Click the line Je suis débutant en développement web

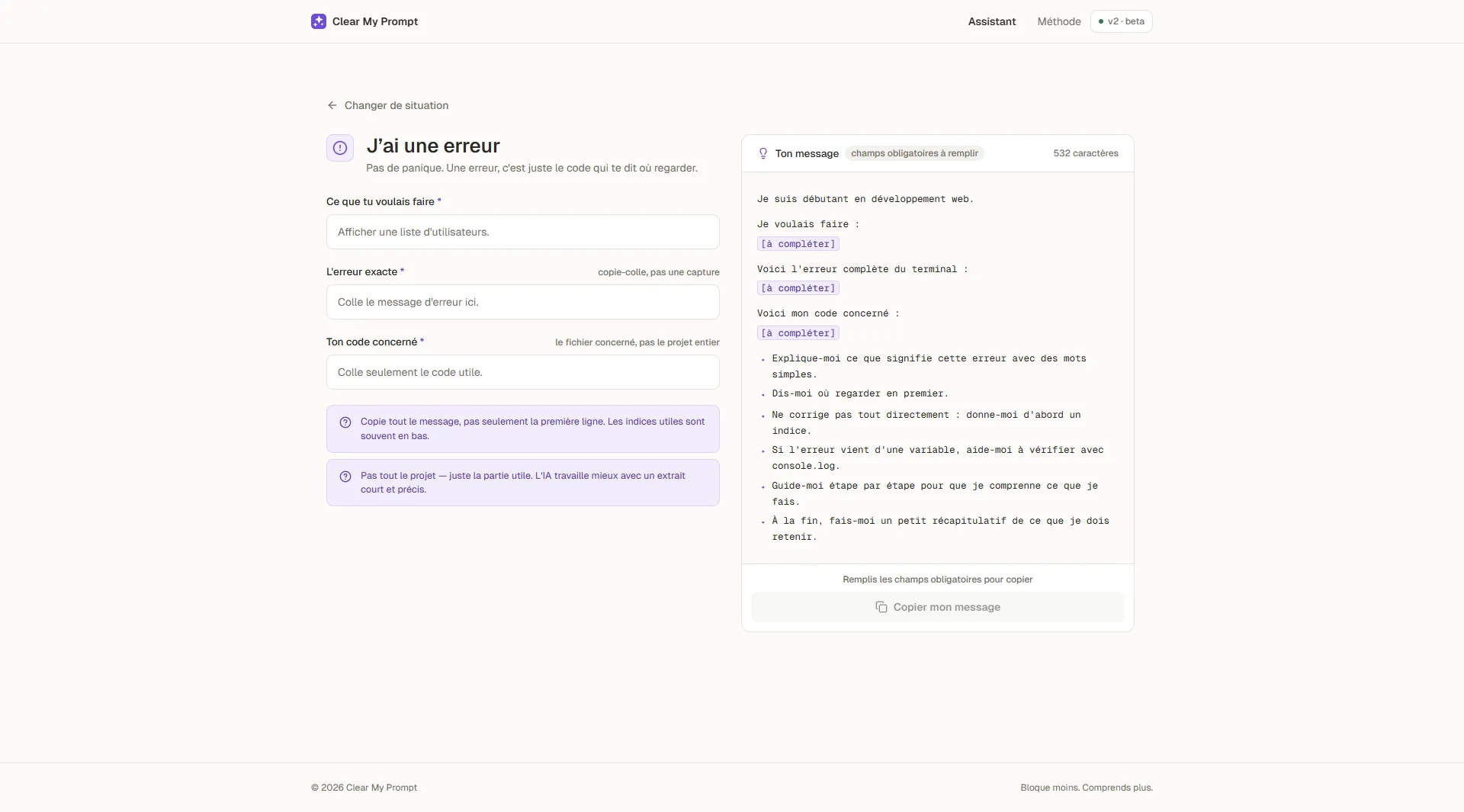(x=865, y=199)
